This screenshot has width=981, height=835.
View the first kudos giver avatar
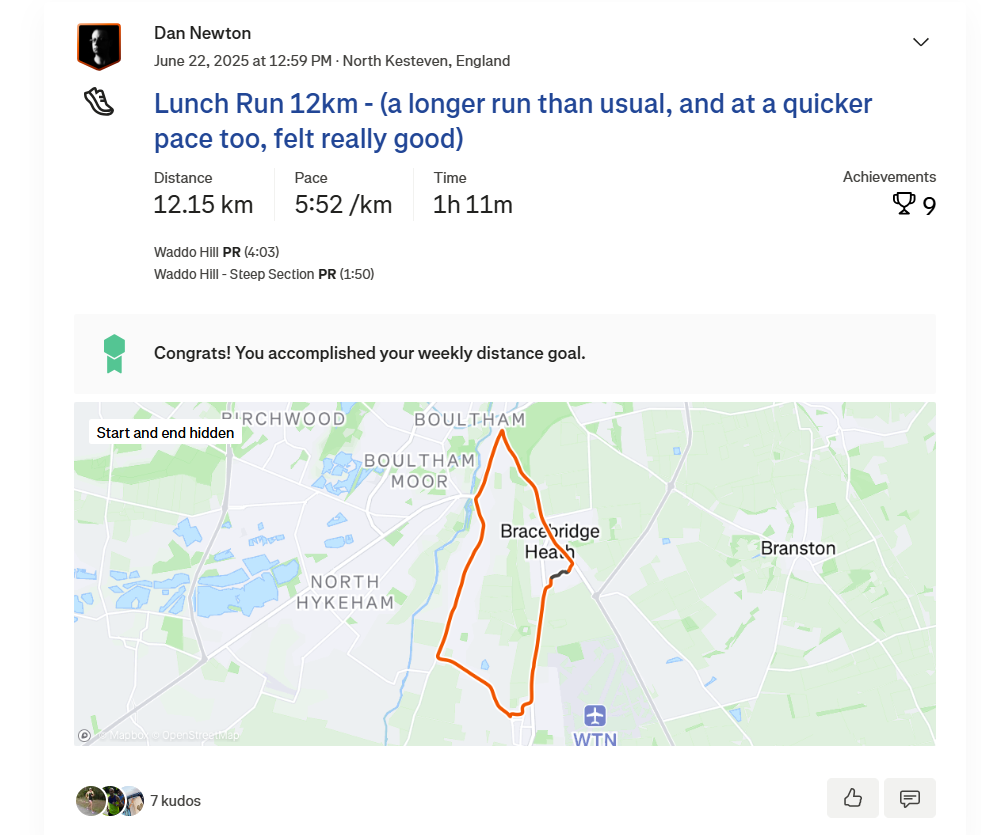89,801
